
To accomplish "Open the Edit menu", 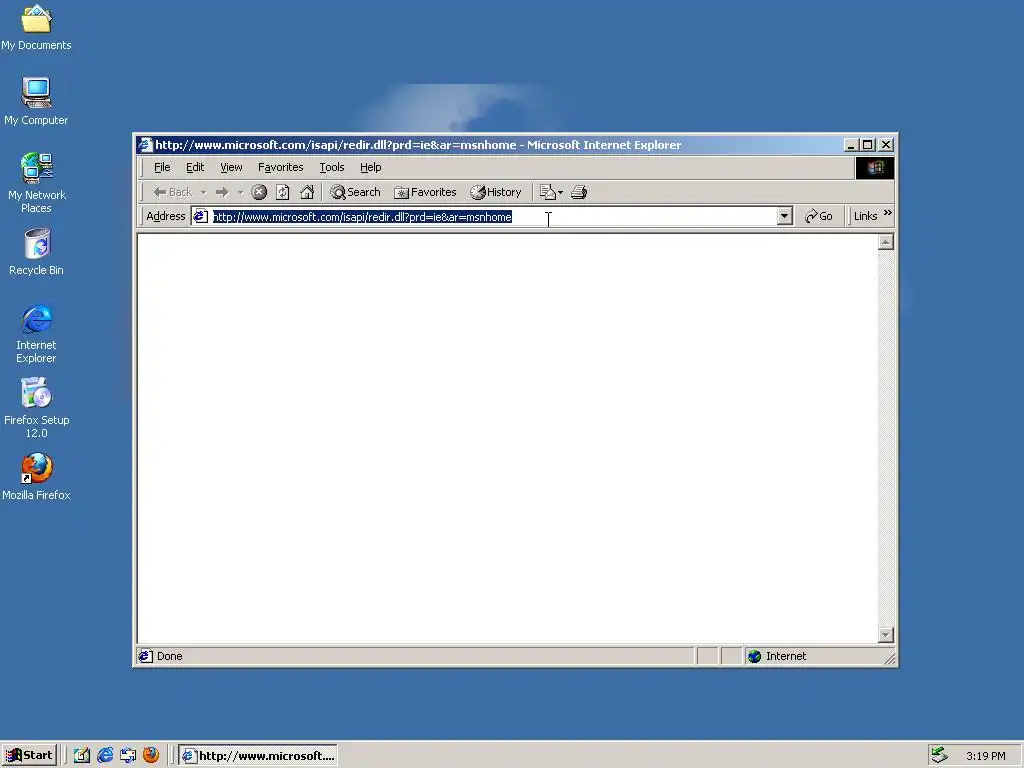I will coord(195,167).
